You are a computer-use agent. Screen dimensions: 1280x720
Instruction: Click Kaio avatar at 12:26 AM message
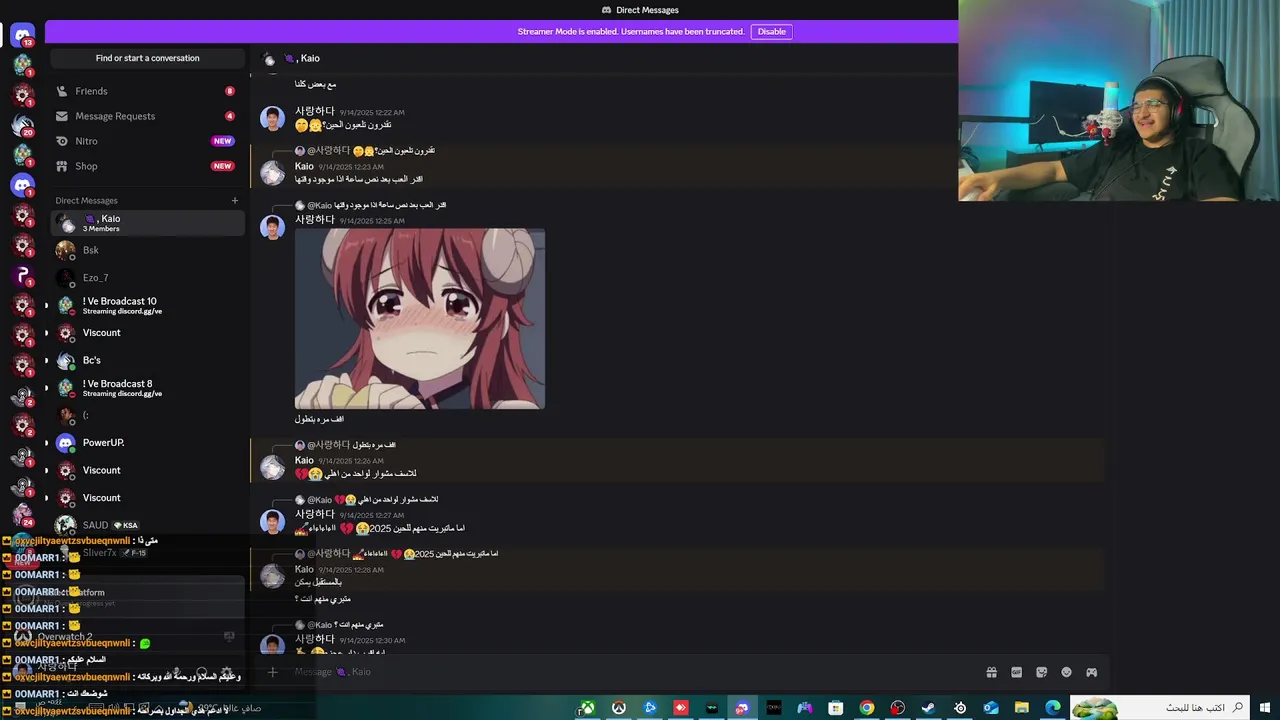(x=272, y=467)
